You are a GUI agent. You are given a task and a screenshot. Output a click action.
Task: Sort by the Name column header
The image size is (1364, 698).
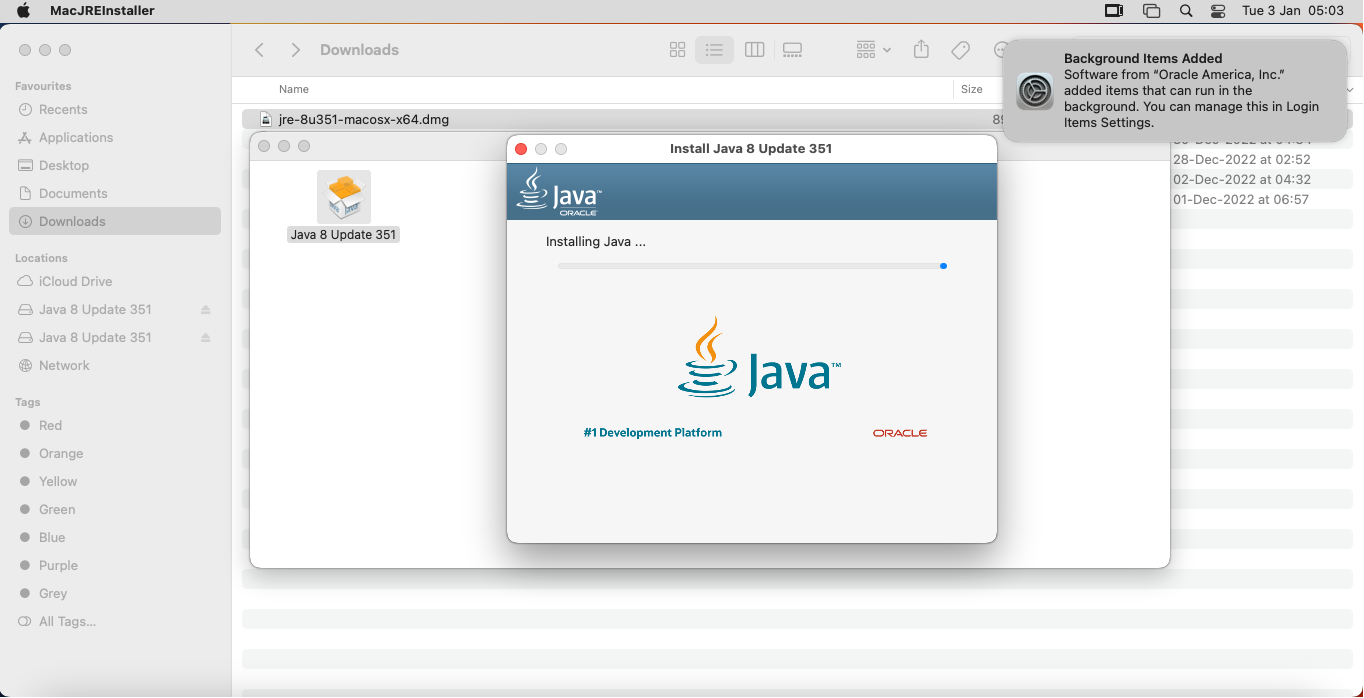coord(294,90)
